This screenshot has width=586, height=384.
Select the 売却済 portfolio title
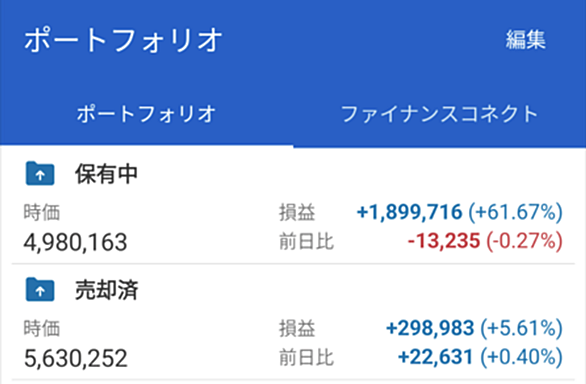coord(107,290)
